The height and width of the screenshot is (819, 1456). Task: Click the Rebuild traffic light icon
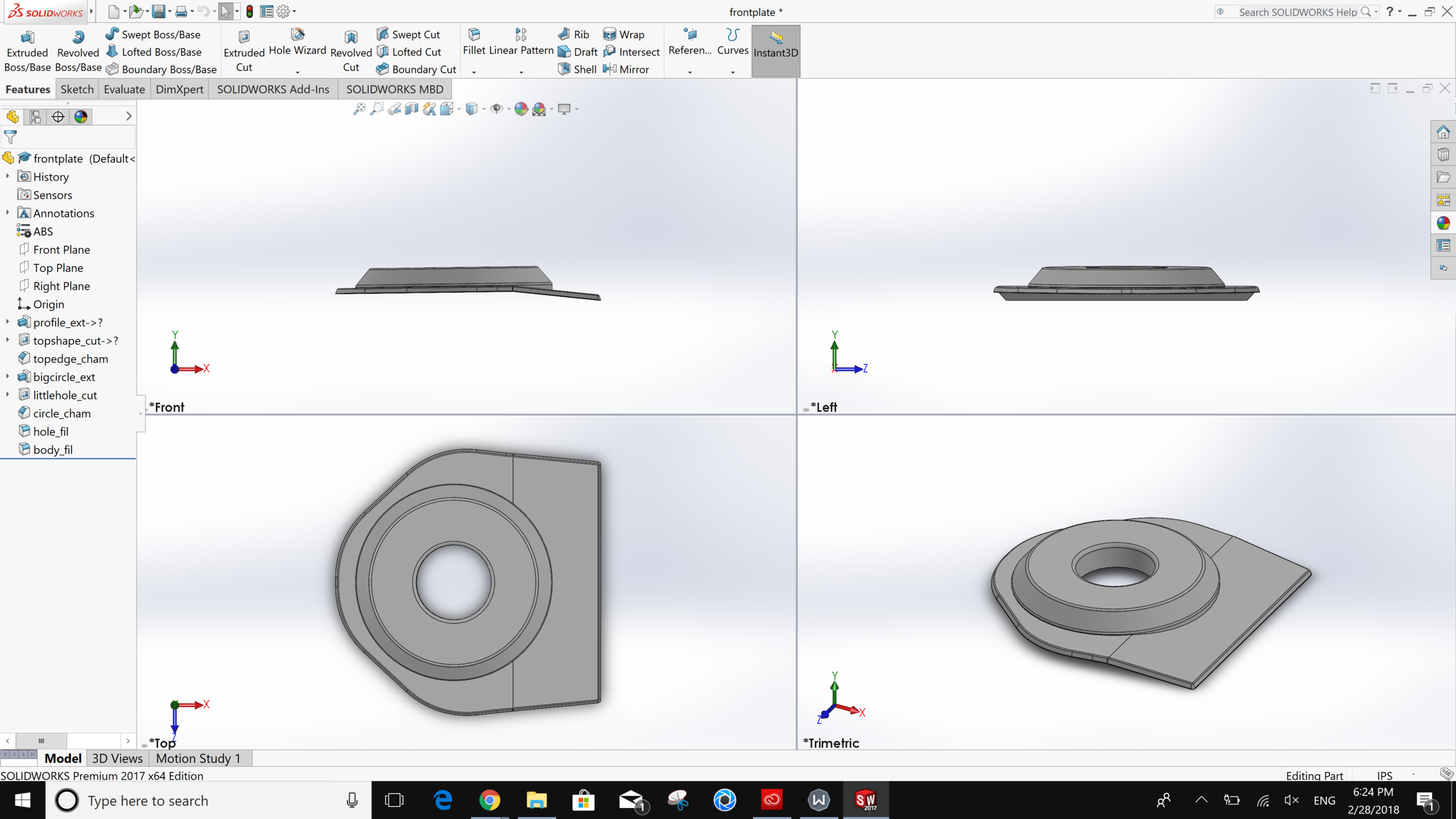(250, 11)
